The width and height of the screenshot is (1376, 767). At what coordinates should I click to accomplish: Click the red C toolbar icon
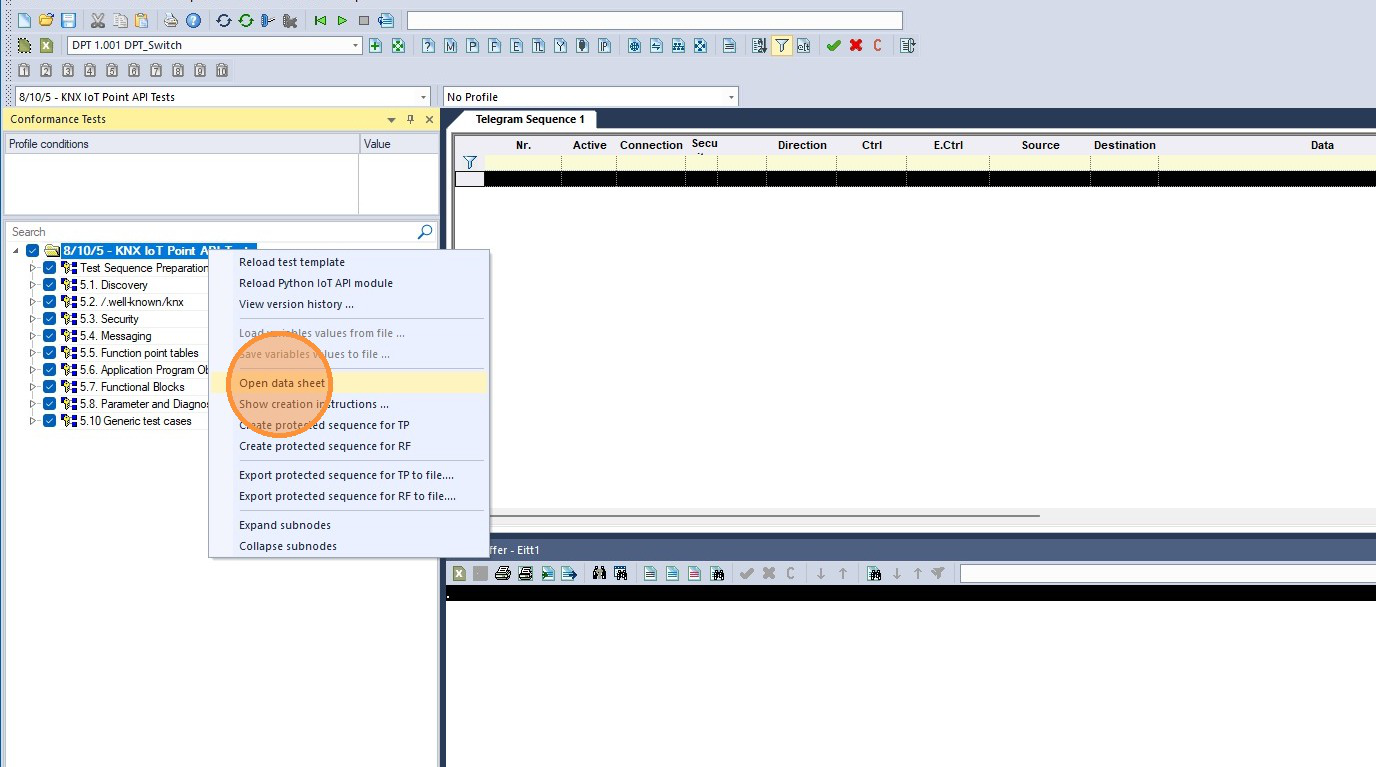click(x=878, y=45)
